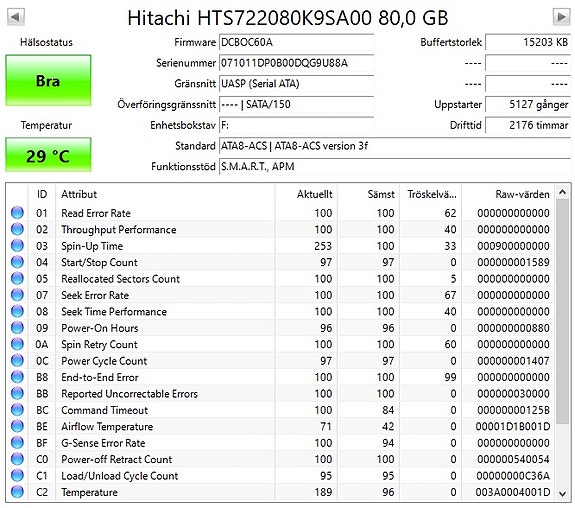Screen dimensions: 575x508
Task: Click status icon for Spin Retry Count
Action: 17,344
